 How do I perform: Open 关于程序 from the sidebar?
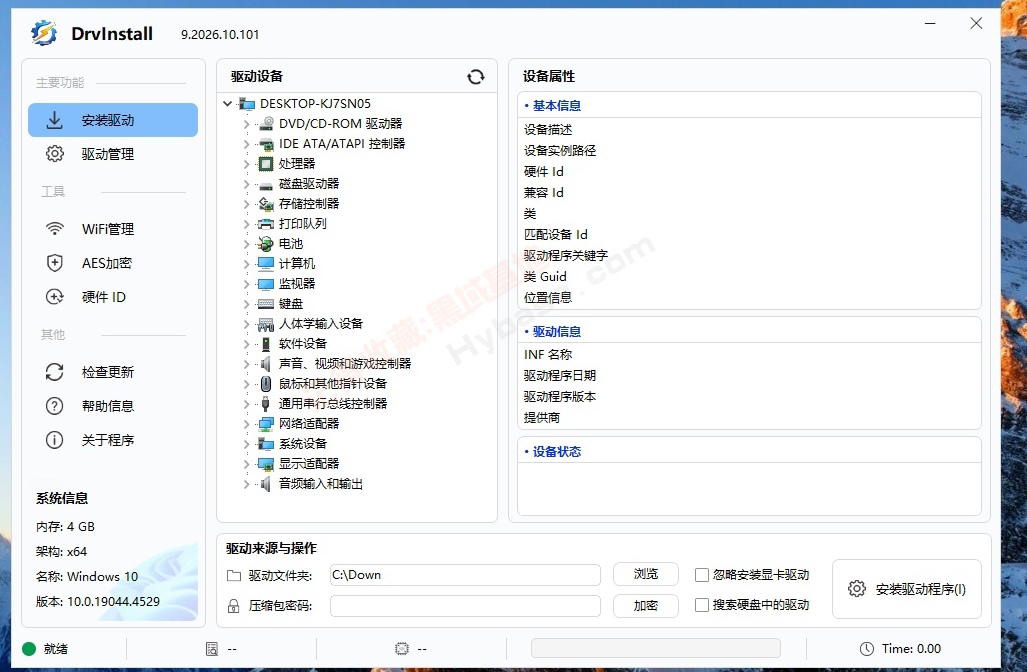tap(113, 440)
